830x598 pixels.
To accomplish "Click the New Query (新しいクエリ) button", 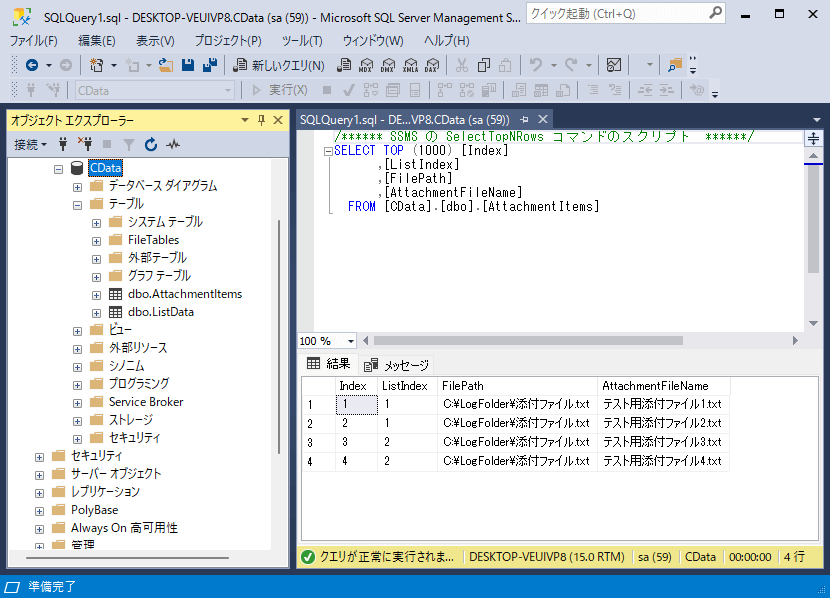I will click(279, 65).
